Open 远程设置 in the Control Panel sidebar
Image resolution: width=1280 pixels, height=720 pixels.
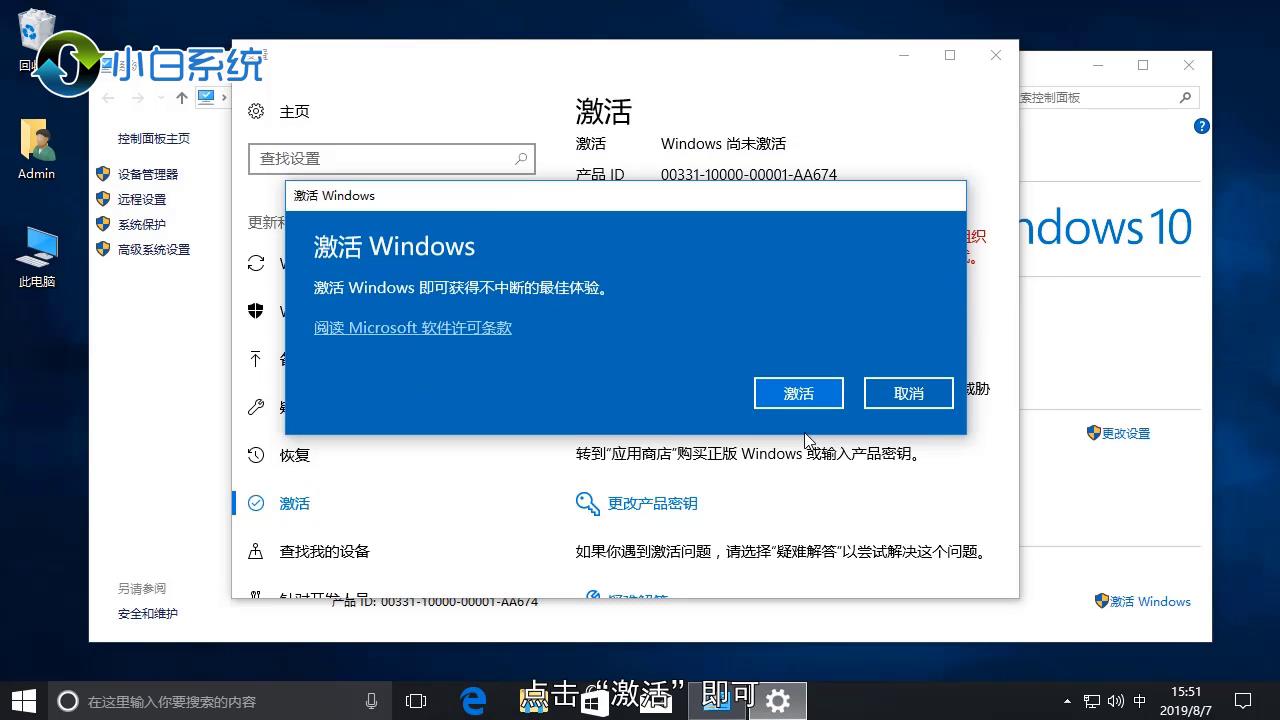[x=142, y=199]
